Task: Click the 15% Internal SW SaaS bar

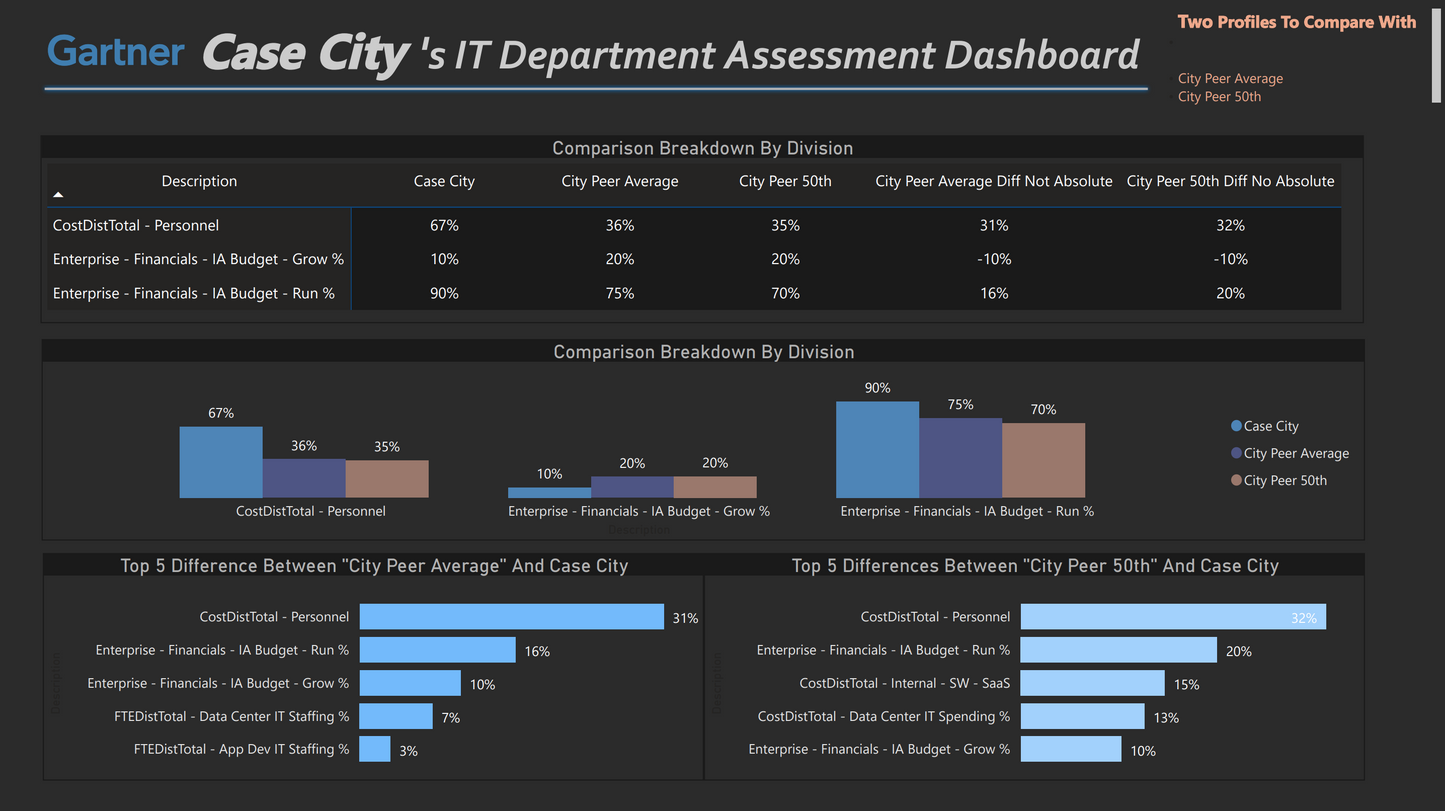Action: tap(1092, 683)
